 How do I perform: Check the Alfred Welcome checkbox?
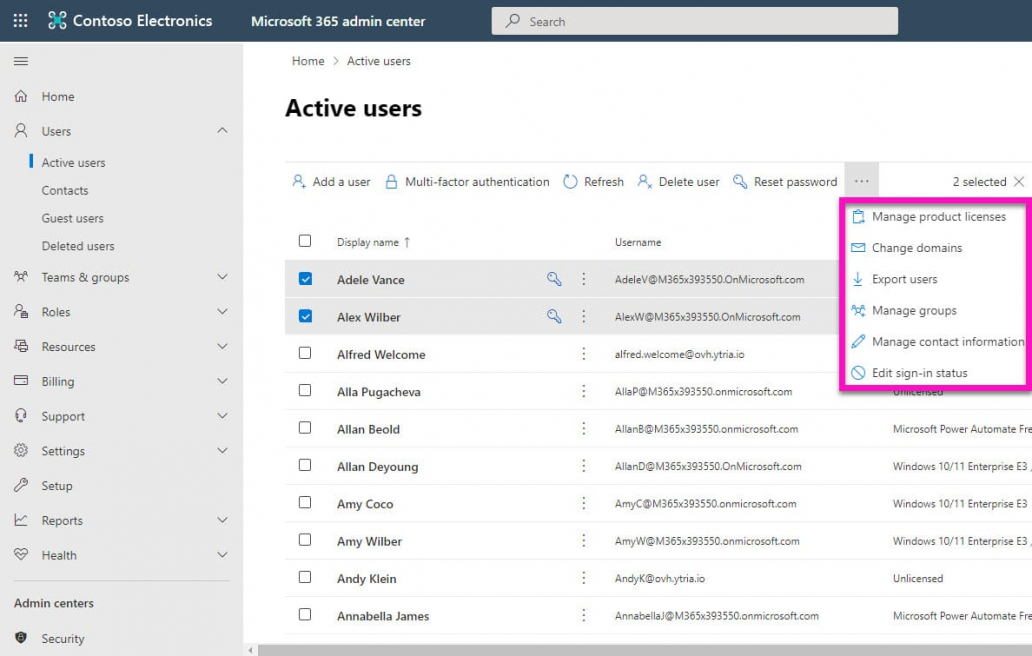305,353
